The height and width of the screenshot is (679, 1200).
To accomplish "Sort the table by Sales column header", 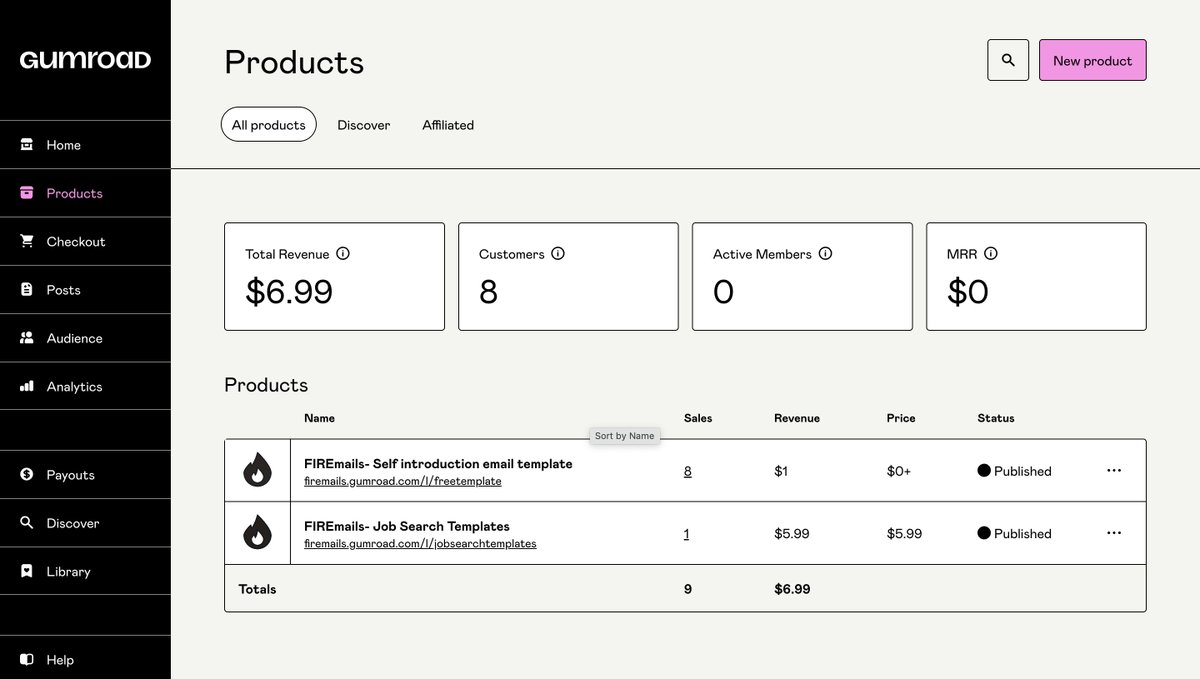I will click(x=698, y=418).
